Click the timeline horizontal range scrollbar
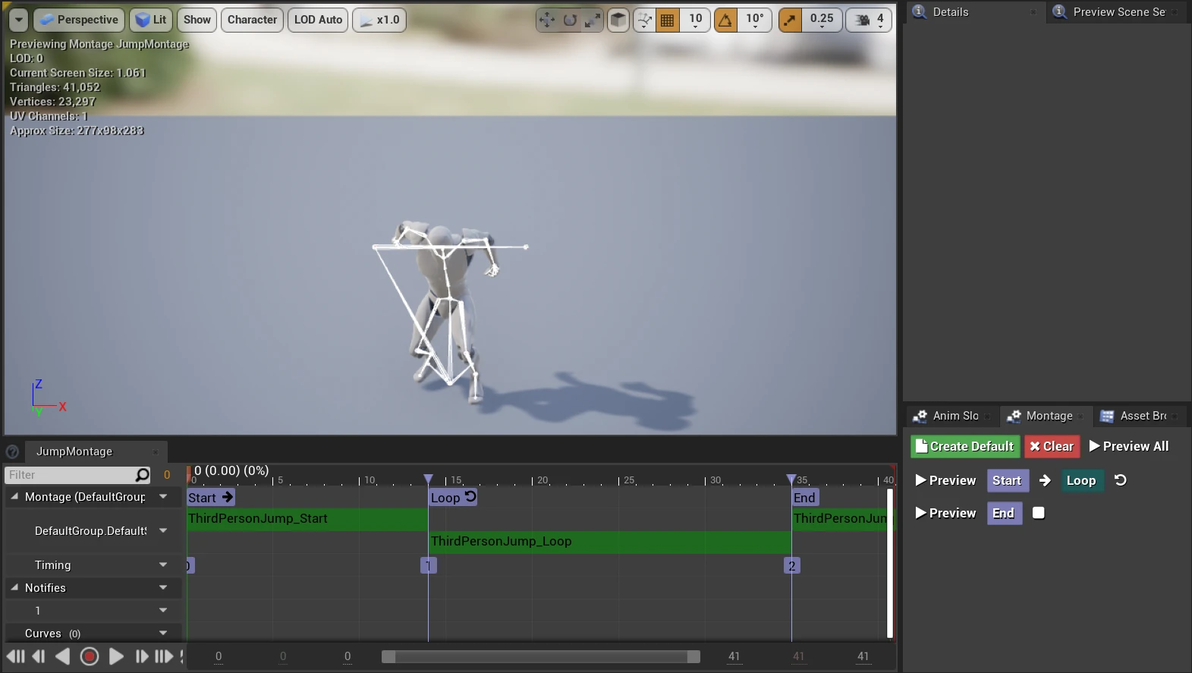Image resolution: width=1192 pixels, height=673 pixels. pyautogui.click(x=541, y=656)
